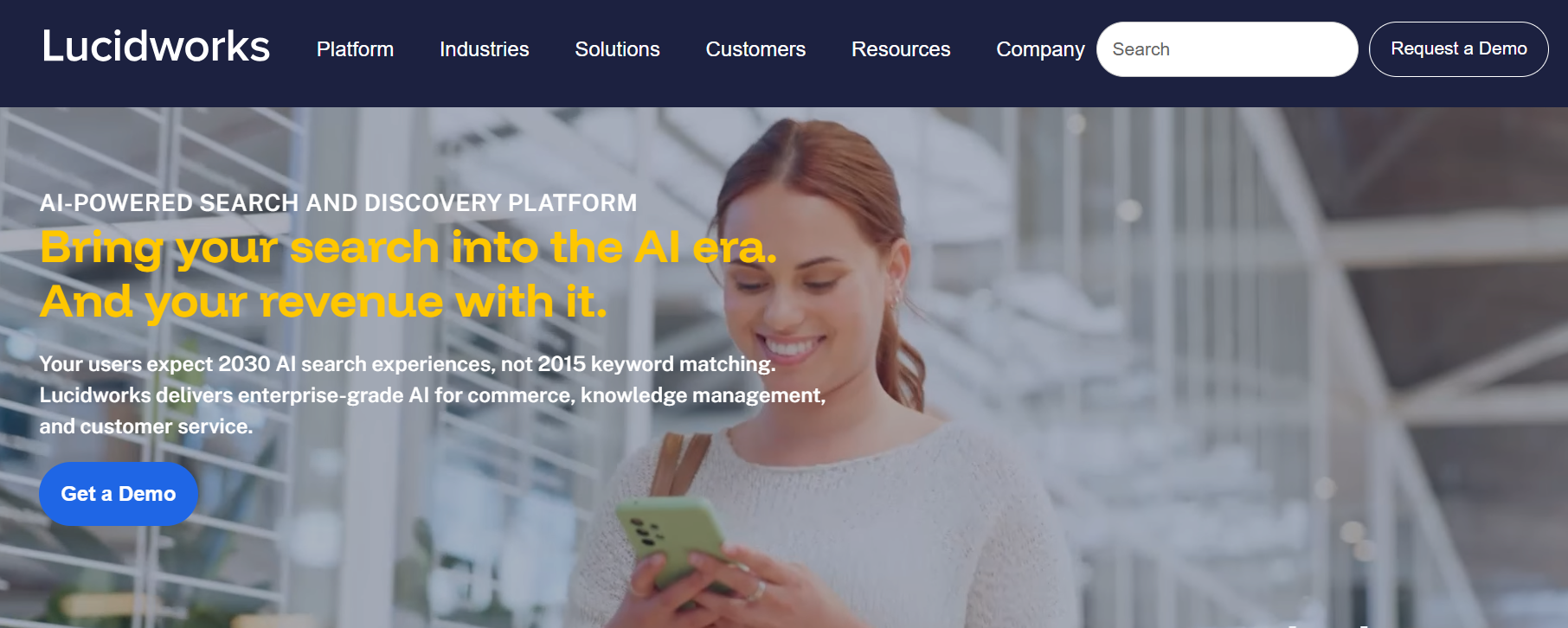Click the "and customer service." text line
The height and width of the screenshot is (628, 1568).
coord(146,426)
